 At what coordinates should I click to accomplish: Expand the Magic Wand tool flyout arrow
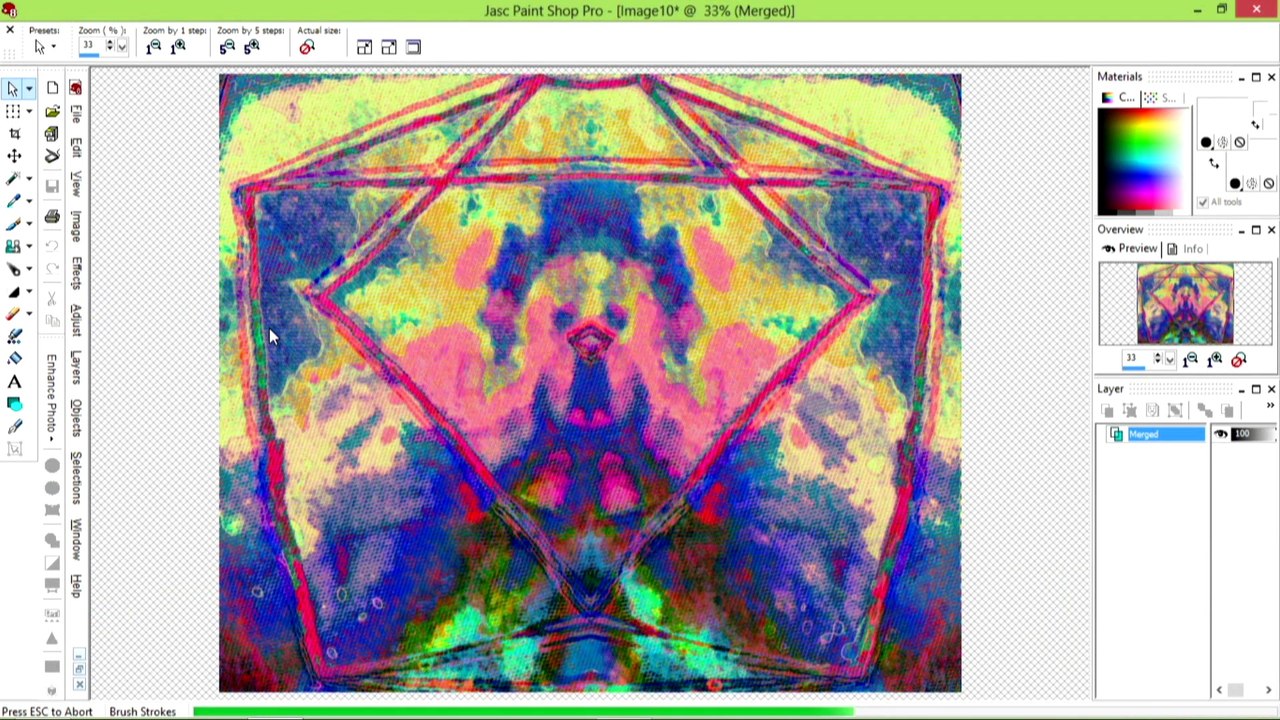point(29,178)
